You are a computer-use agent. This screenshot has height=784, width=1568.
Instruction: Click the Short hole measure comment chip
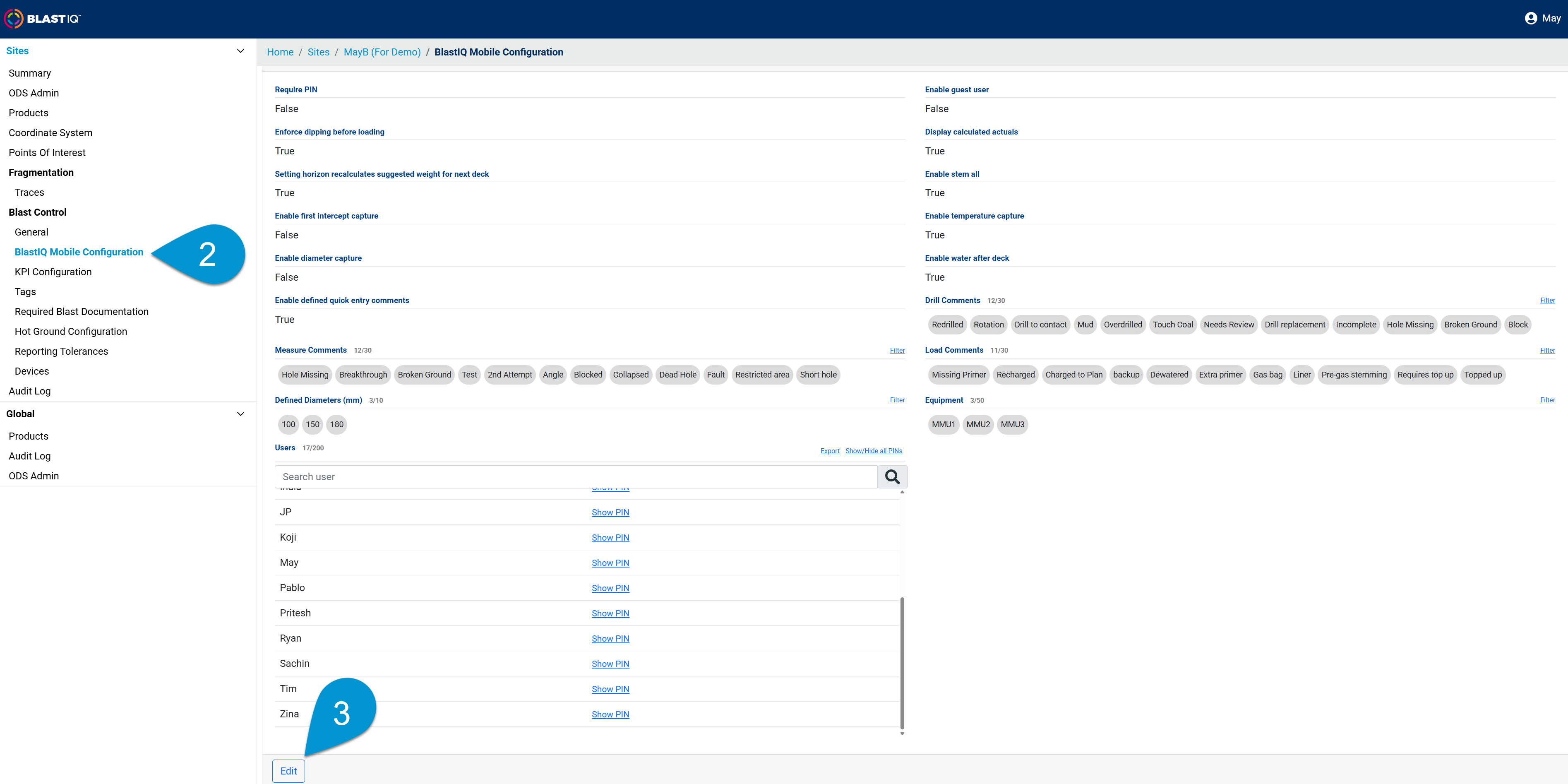[x=818, y=375]
